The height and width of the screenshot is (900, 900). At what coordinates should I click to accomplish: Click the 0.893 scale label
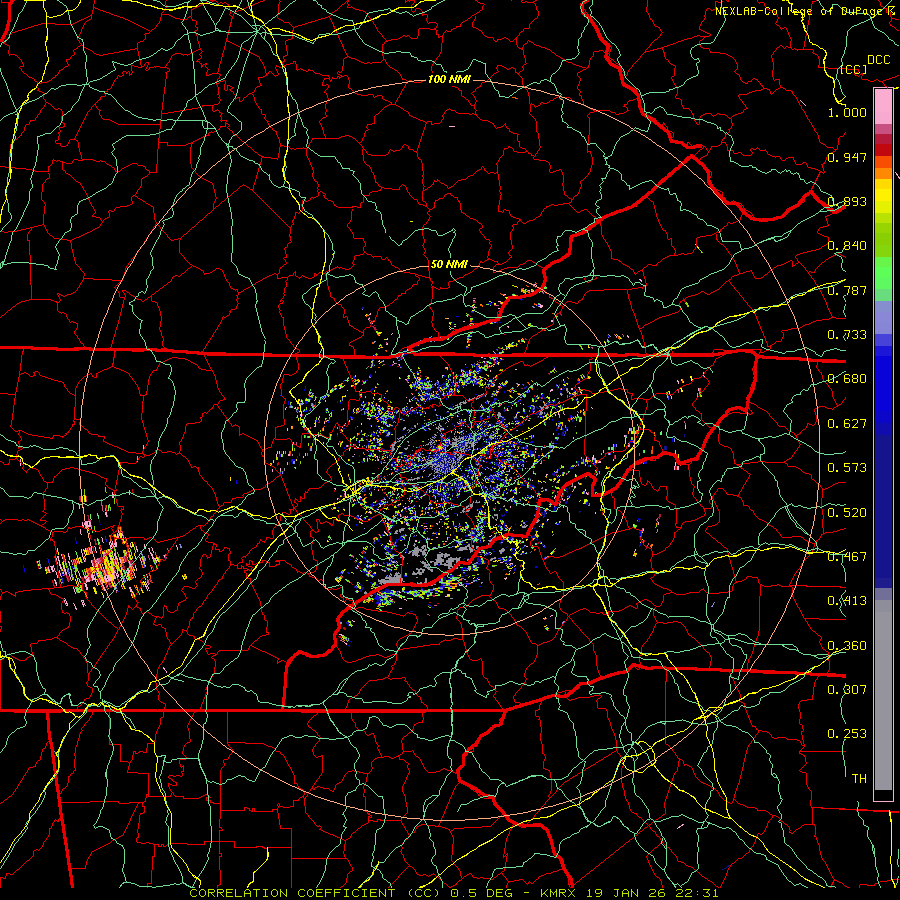pyautogui.click(x=847, y=201)
